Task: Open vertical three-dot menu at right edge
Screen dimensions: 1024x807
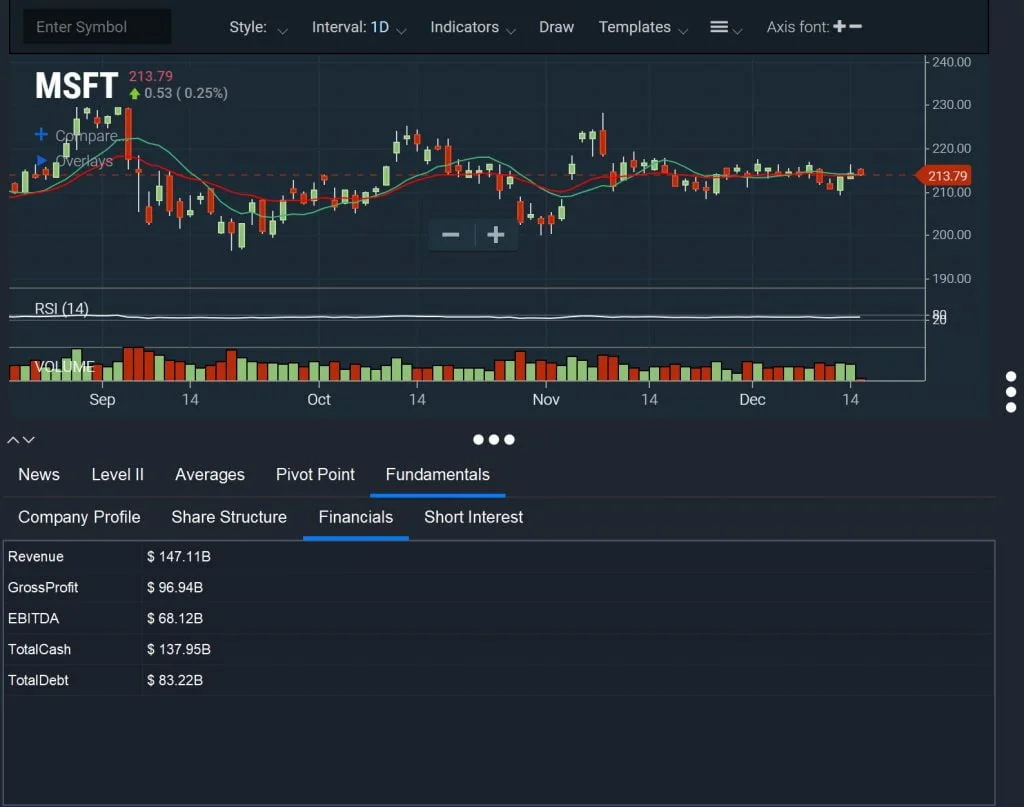Action: [1011, 392]
